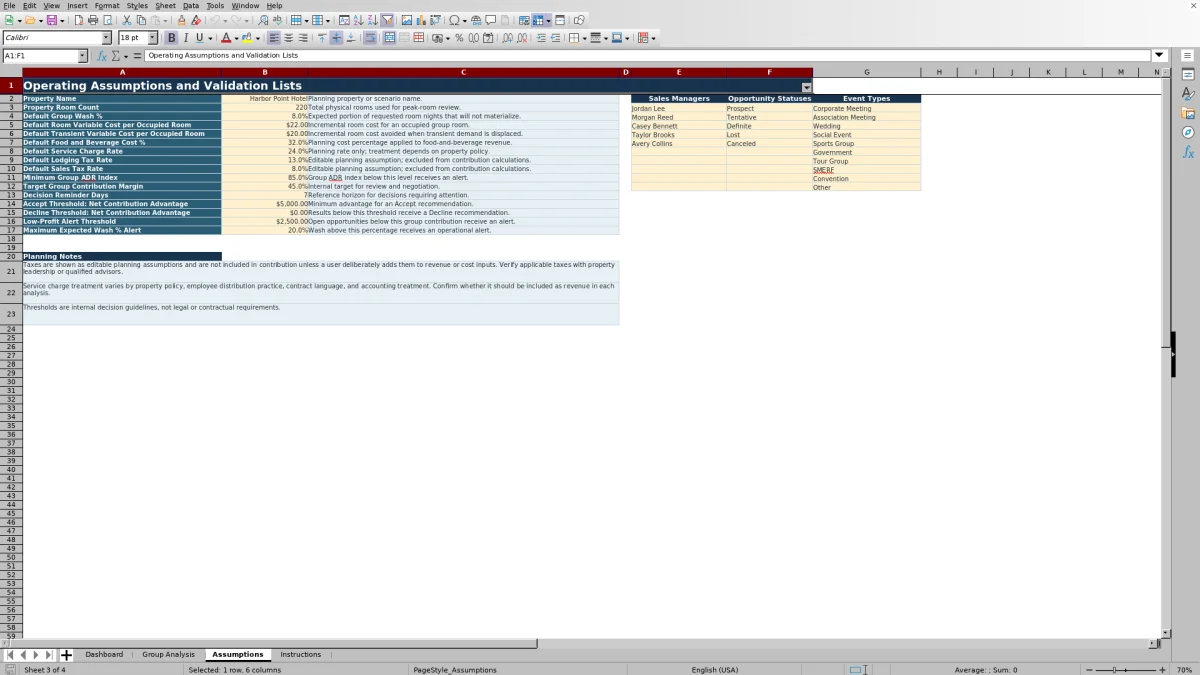Click the Print icon in toolbar
Screen dimensions: 1200x675
point(93,20)
